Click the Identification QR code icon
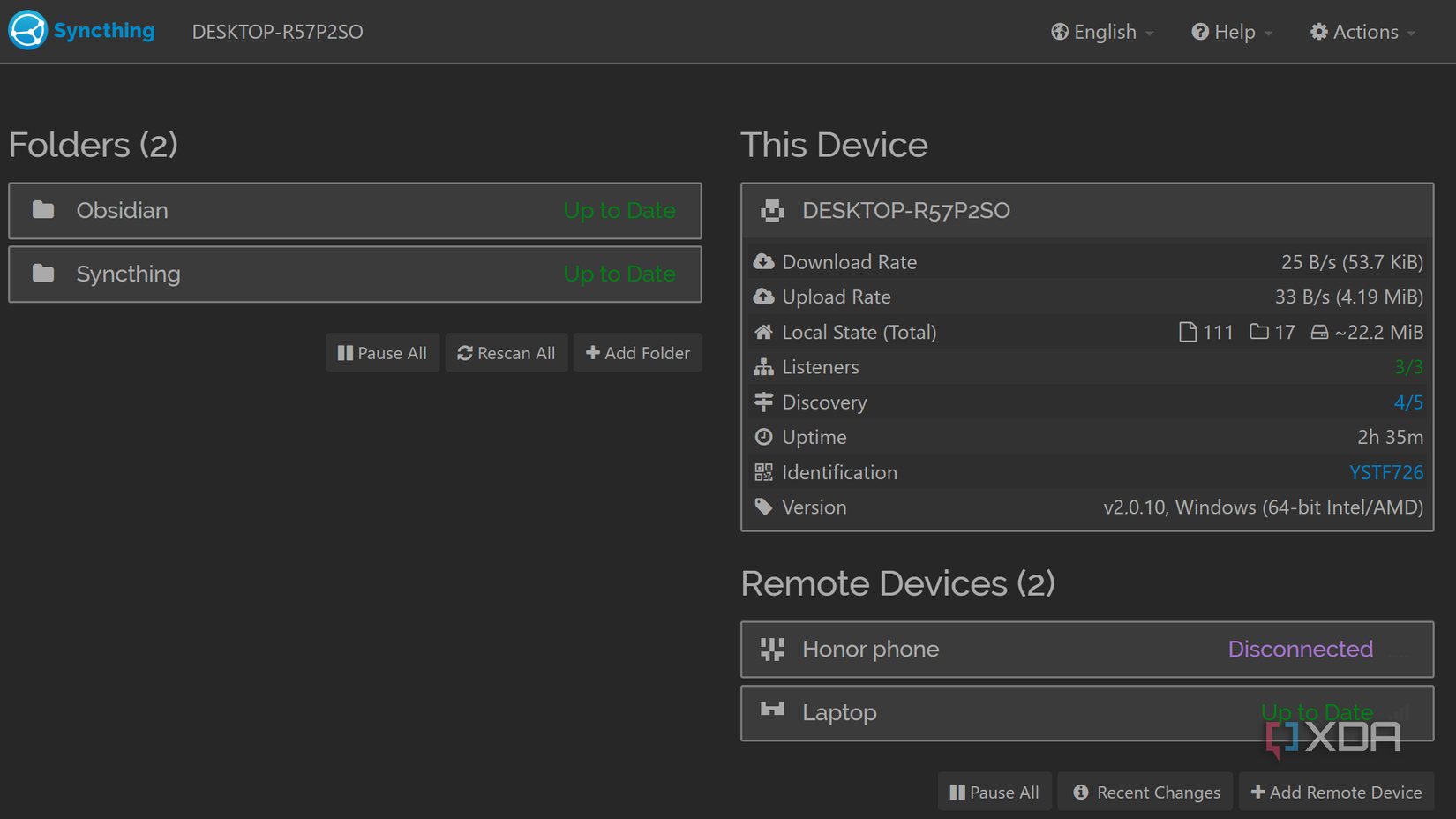This screenshot has height=819, width=1456. 763,472
